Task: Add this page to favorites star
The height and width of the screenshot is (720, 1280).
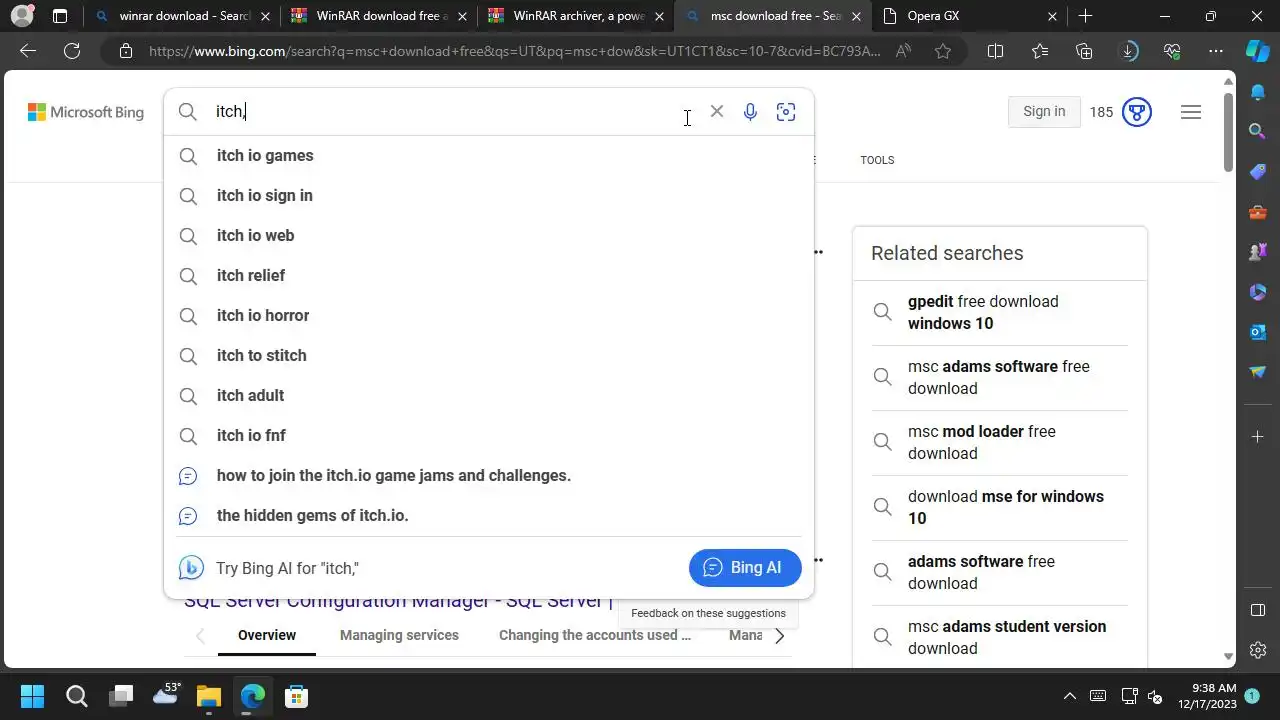Action: click(943, 51)
